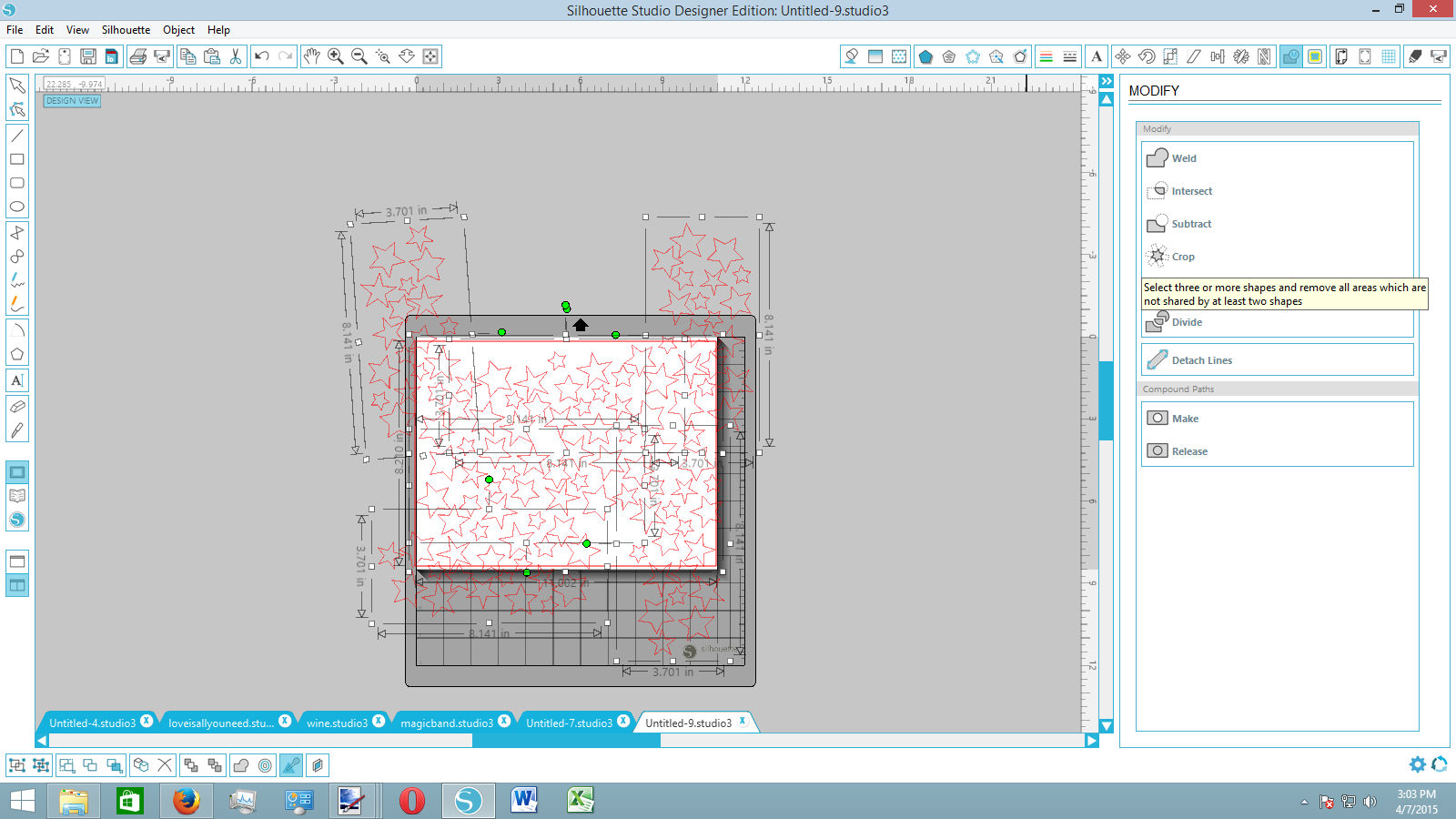Toggle the Grid settings icon
The width and height of the screenshot is (1456, 819).
(1389, 56)
